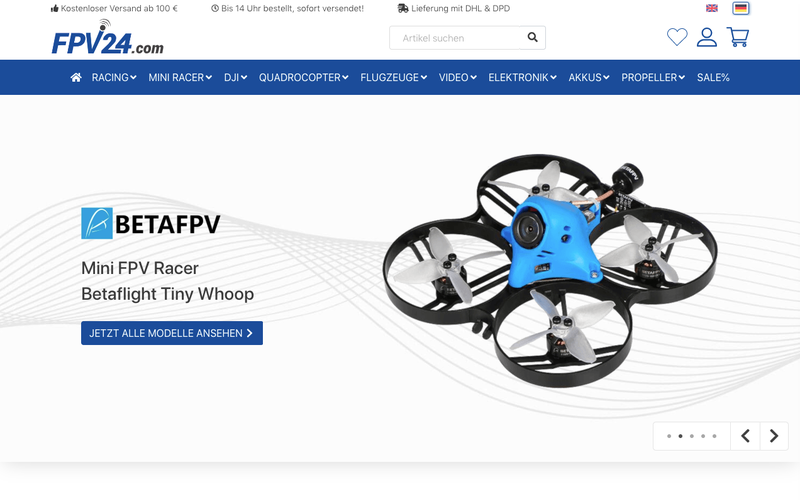This screenshot has width=800, height=504.
Task: Click the clock icon in top bar
Action: point(215,8)
